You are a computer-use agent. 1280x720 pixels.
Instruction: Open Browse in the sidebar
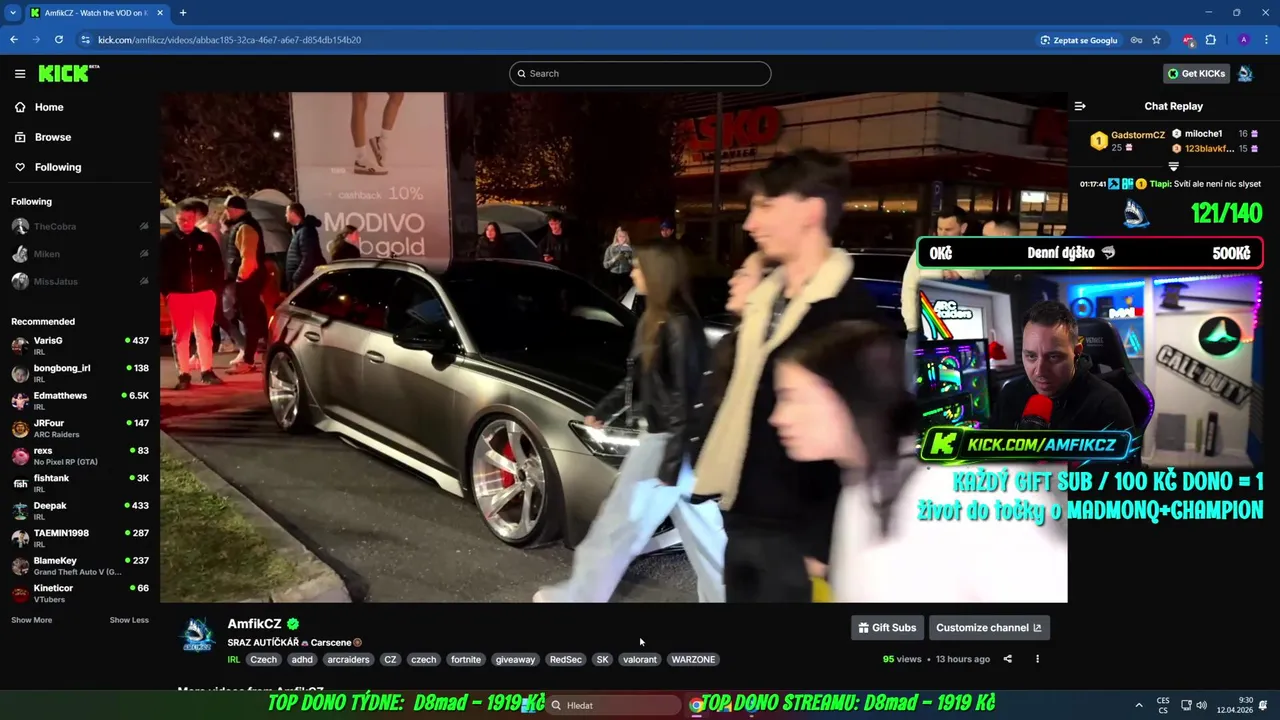53,137
